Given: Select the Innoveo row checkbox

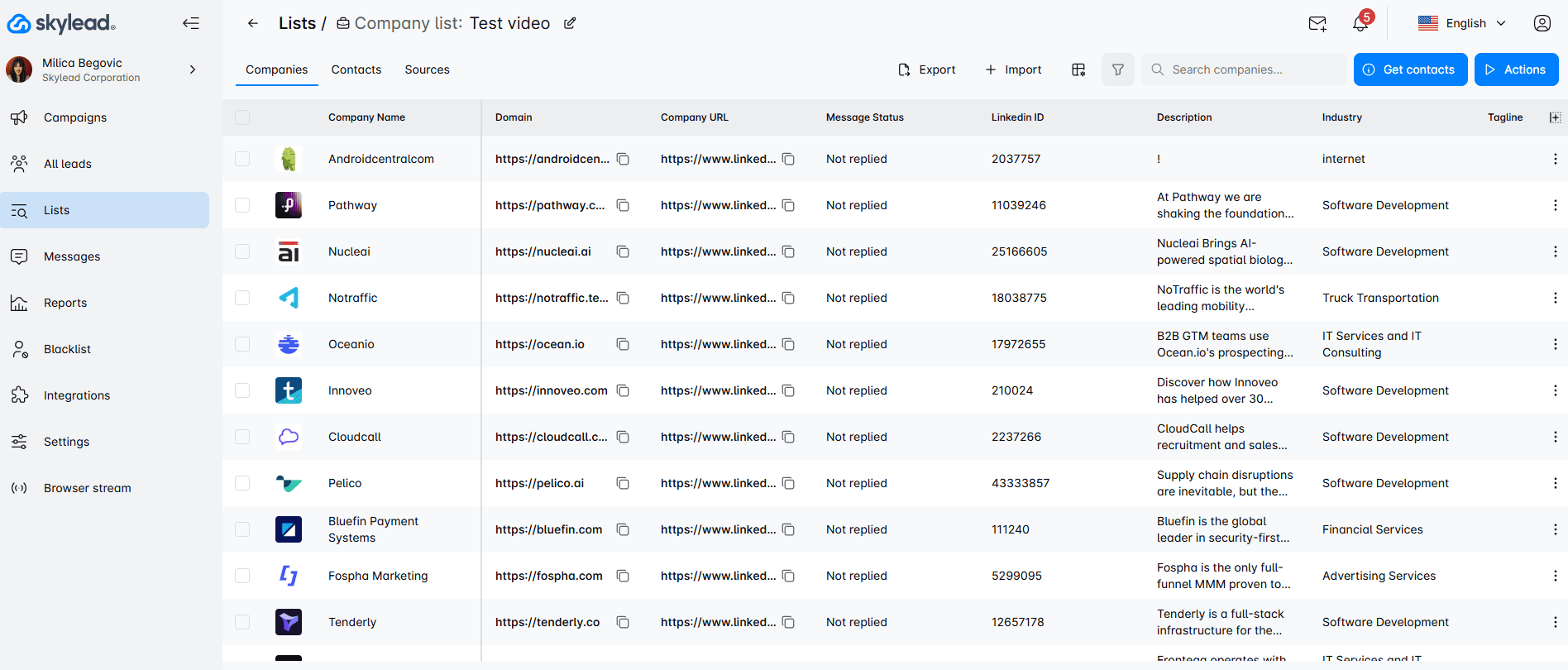Looking at the screenshot, I should point(242,390).
